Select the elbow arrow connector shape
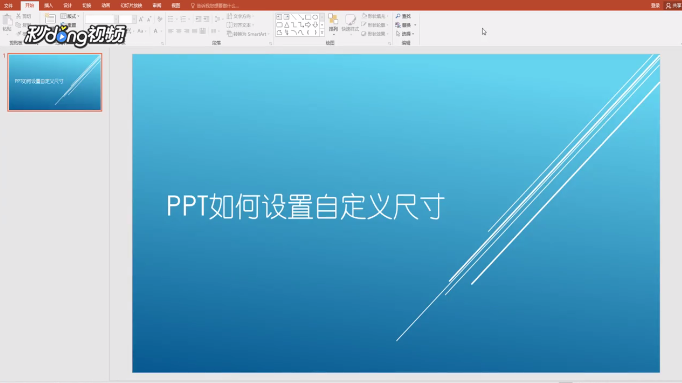This screenshot has width=682, height=383. [301, 25]
